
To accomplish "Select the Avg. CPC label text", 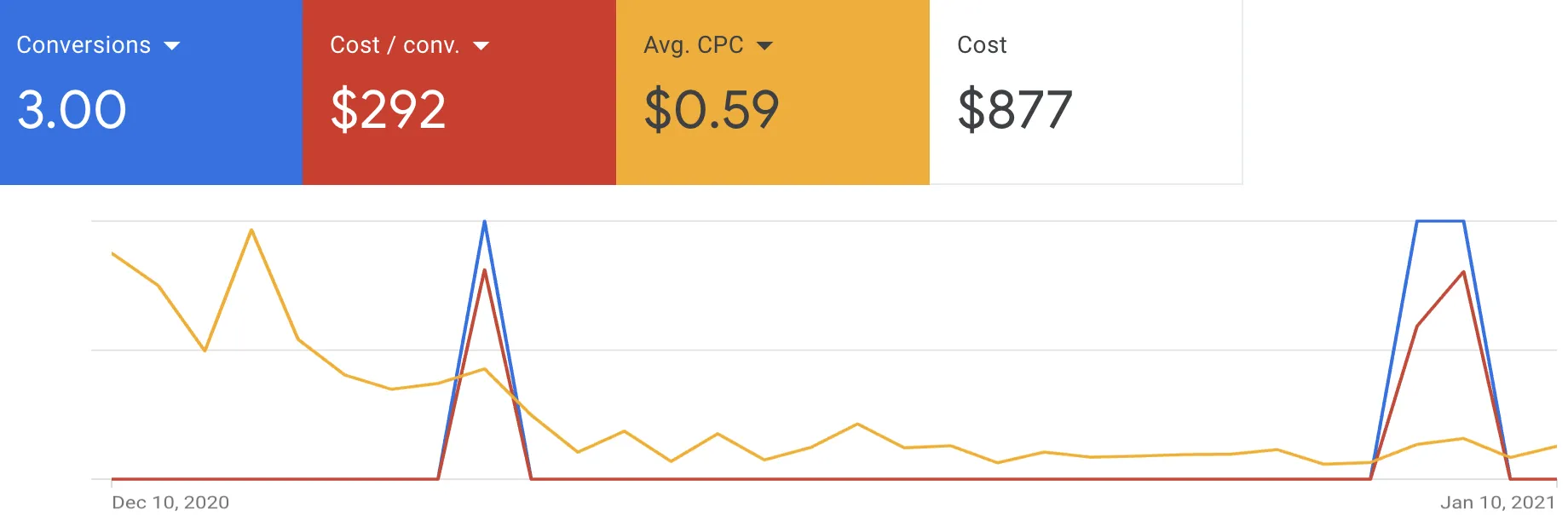I will (x=694, y=45).
